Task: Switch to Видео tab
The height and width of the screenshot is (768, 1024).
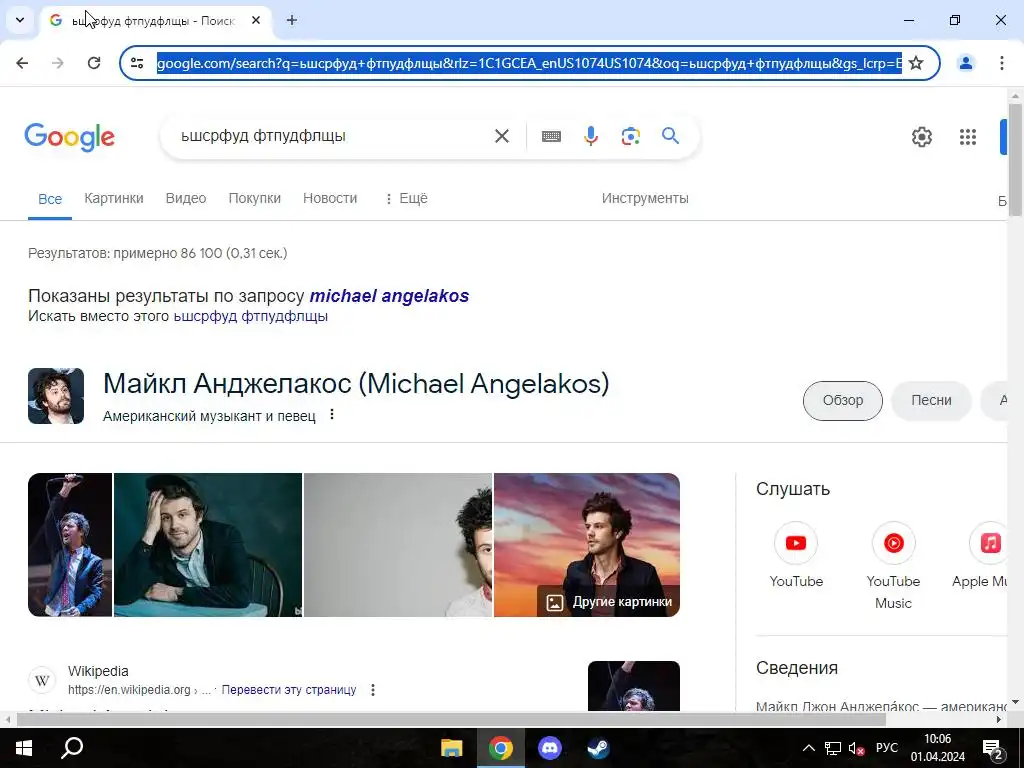Action: 186,198
